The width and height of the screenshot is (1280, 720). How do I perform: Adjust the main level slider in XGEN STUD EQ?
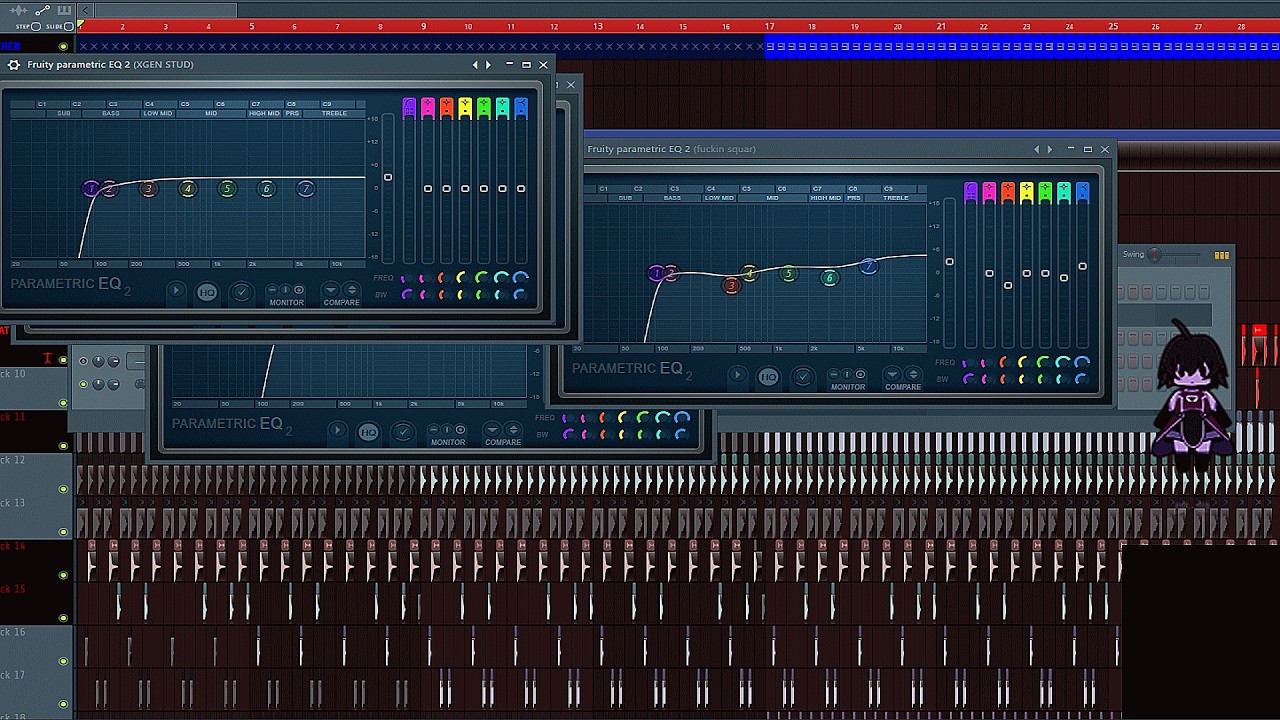point(388,178)
